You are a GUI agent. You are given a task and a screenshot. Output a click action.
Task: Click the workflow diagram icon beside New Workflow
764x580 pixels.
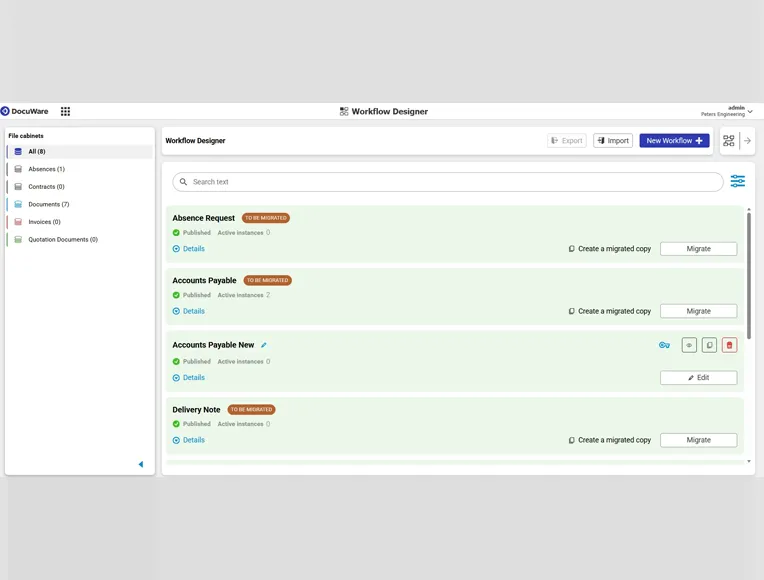(728, 141)
